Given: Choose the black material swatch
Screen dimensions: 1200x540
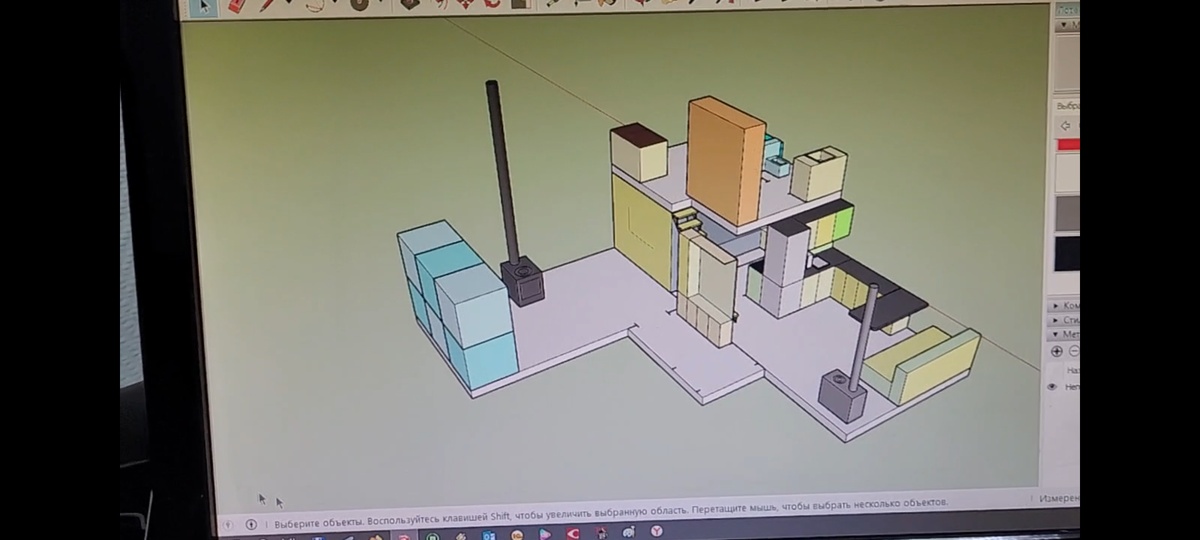Looking at the screenshot, I should [x=1067, y=253].
